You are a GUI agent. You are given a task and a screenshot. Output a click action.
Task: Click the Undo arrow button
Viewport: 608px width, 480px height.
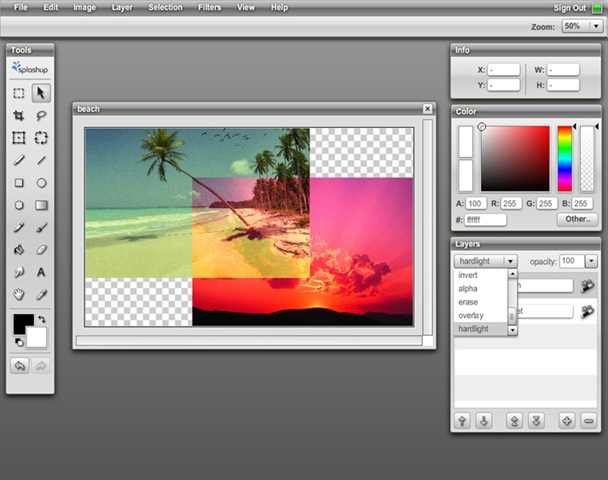tap(19, 366)
